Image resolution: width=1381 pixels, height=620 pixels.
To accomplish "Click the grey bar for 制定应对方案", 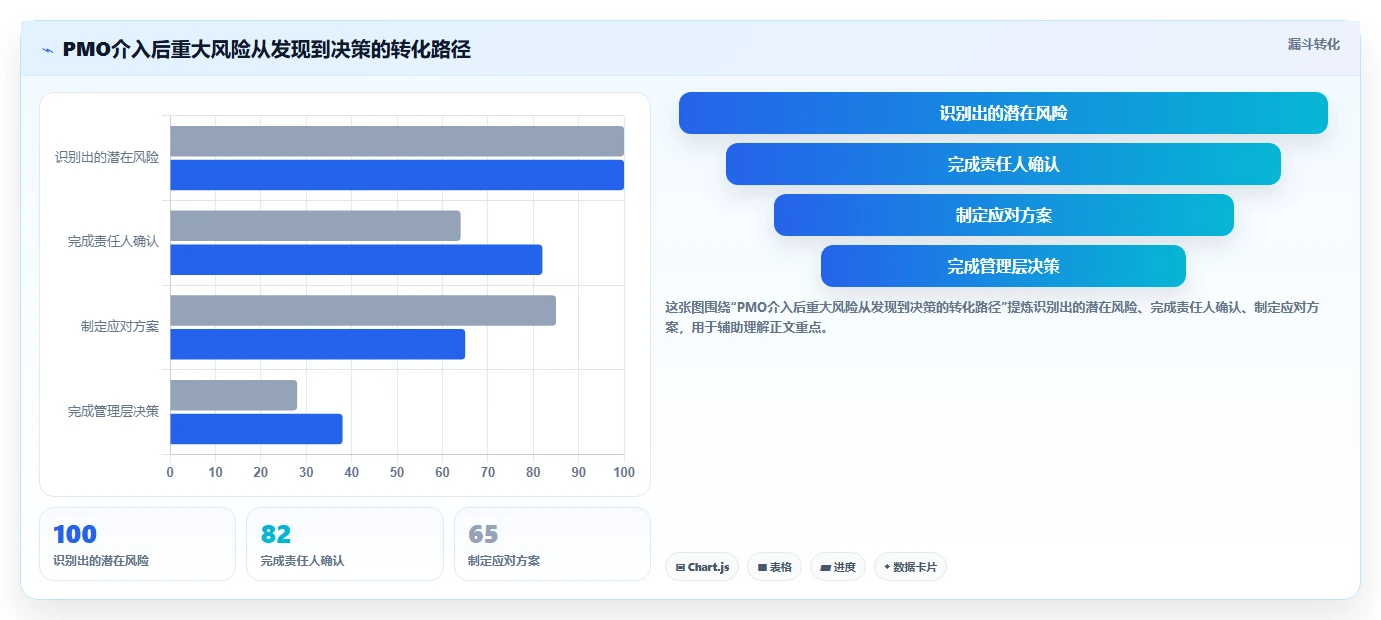I will [x=363, y=310].
